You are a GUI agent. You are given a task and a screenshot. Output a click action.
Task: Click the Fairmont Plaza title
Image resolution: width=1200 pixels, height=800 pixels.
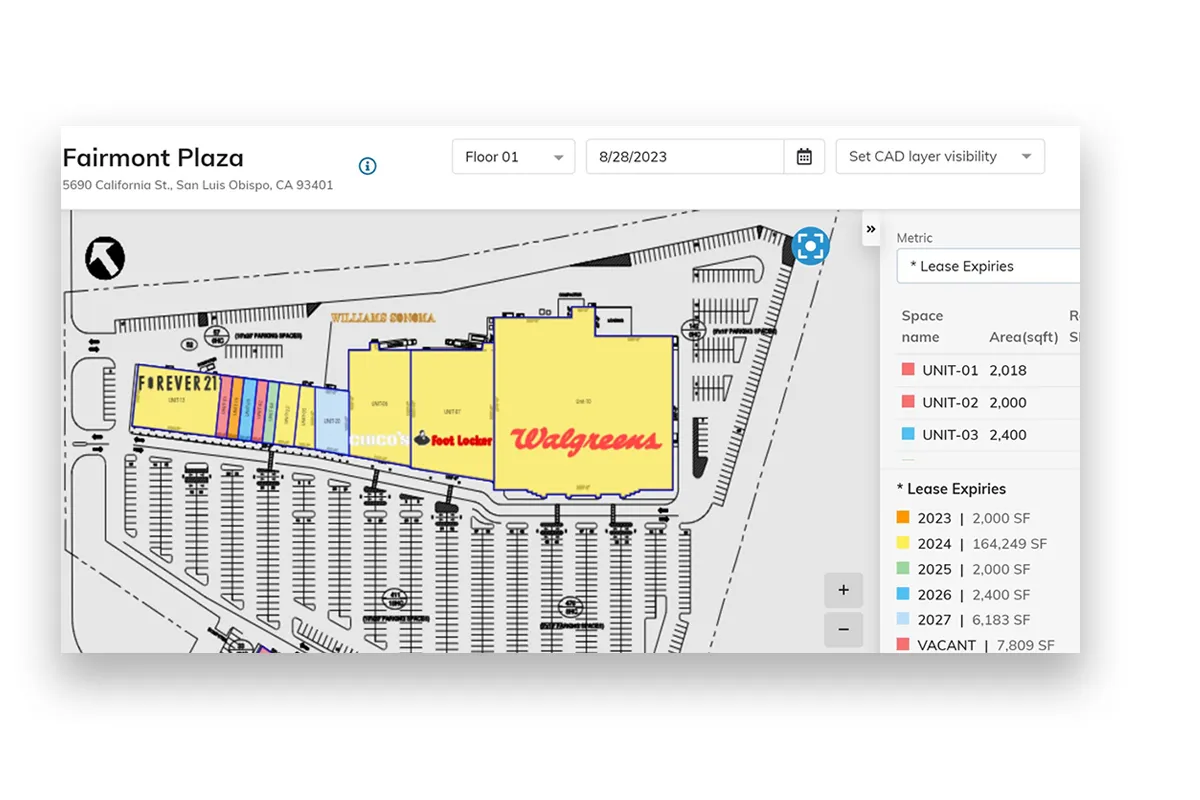tap(153, 158)
